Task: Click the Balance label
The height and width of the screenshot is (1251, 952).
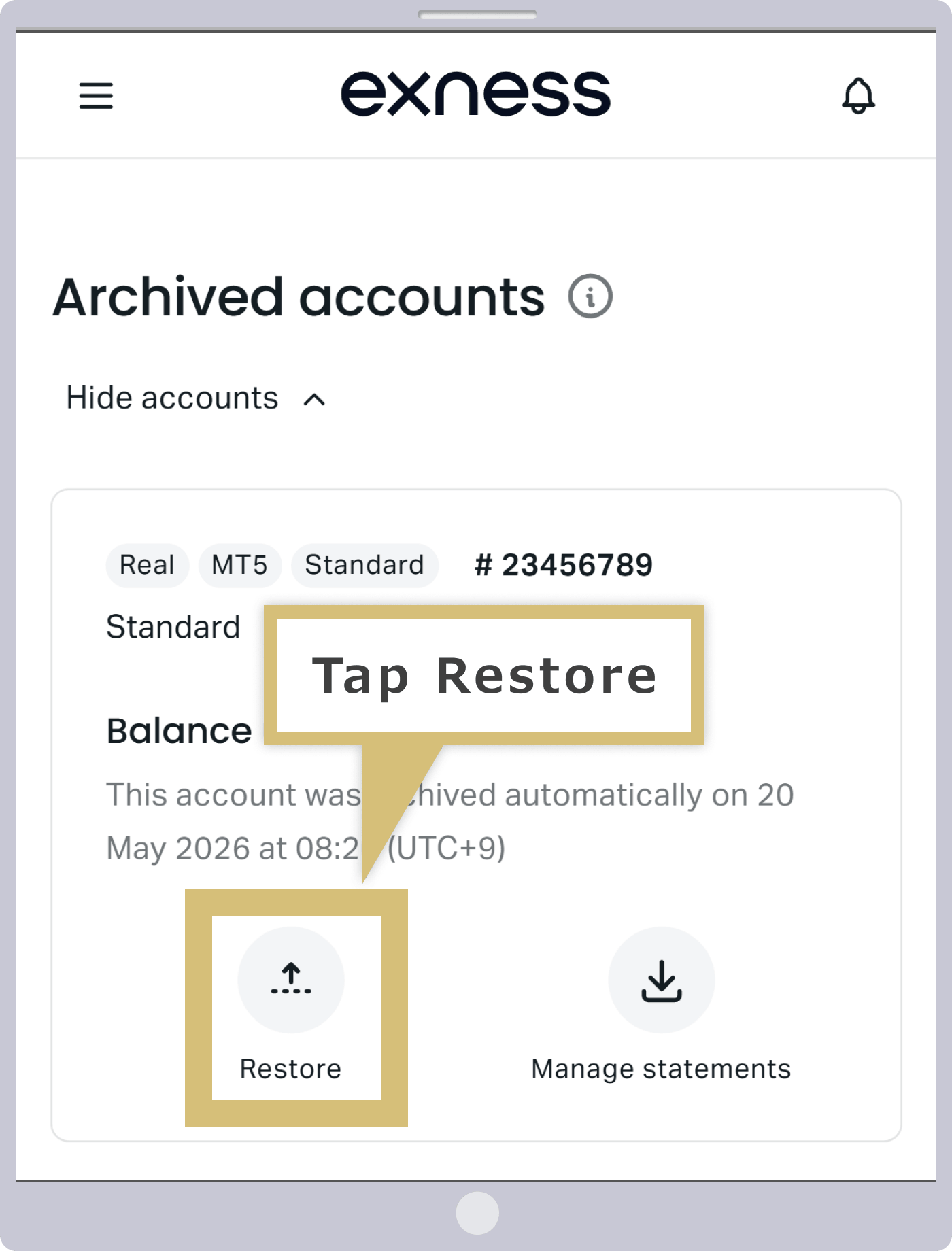Action: [179, 732]
